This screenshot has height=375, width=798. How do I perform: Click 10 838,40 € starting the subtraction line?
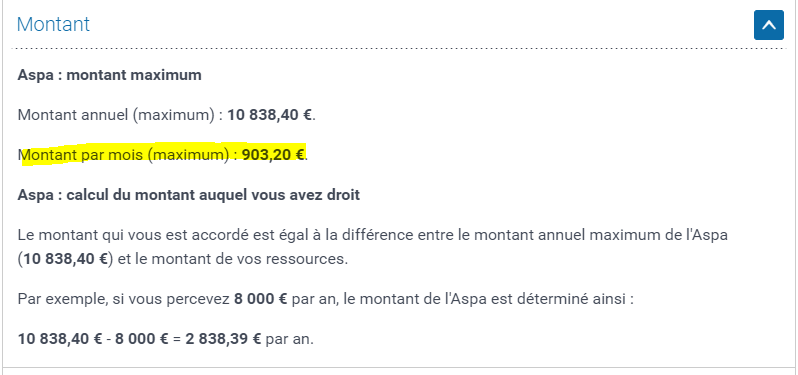(60, 339)
